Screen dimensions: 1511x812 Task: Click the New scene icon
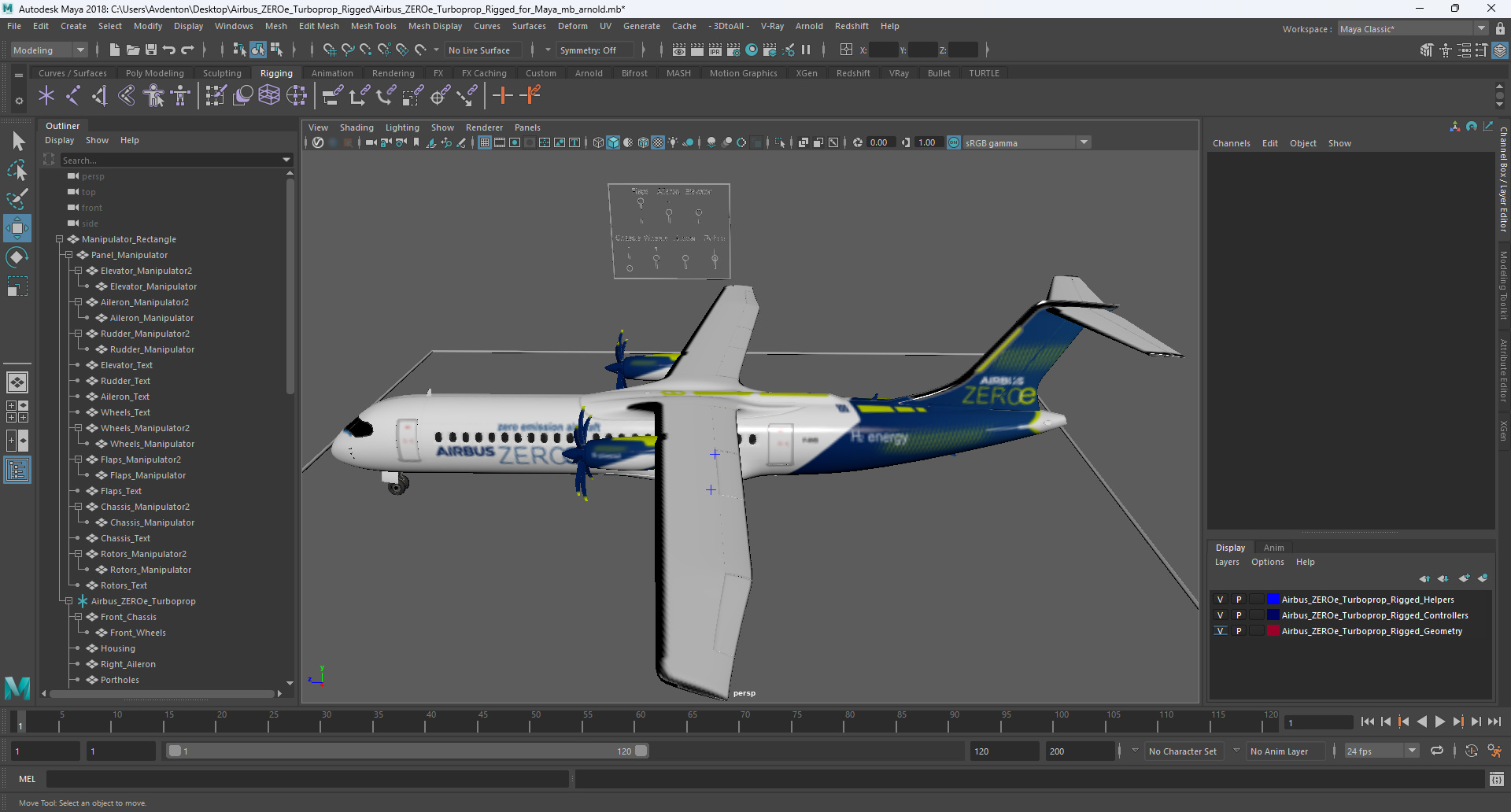(115, 50)
